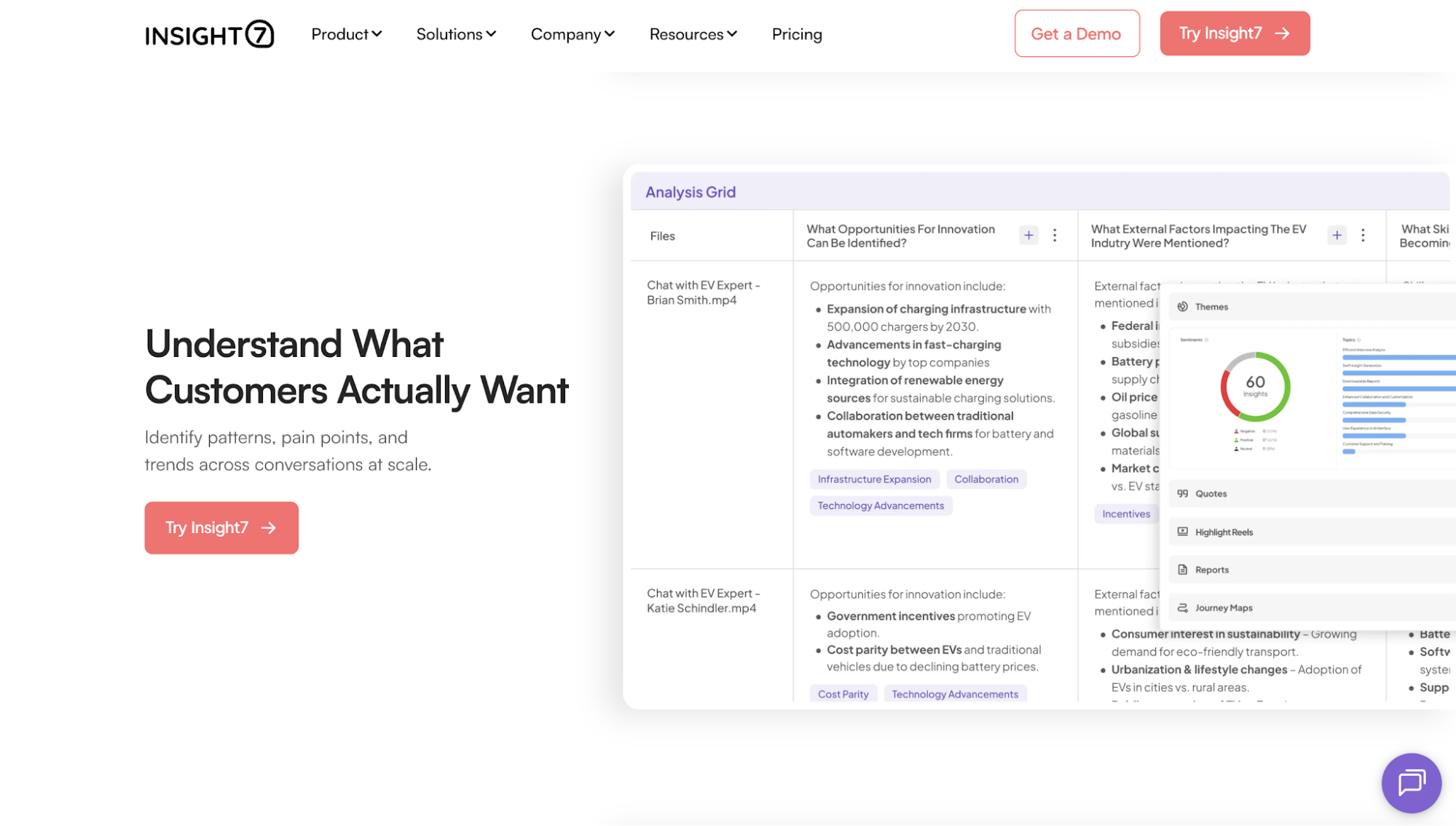Add column after Opportunities For Innovation question

point(1028,235)
